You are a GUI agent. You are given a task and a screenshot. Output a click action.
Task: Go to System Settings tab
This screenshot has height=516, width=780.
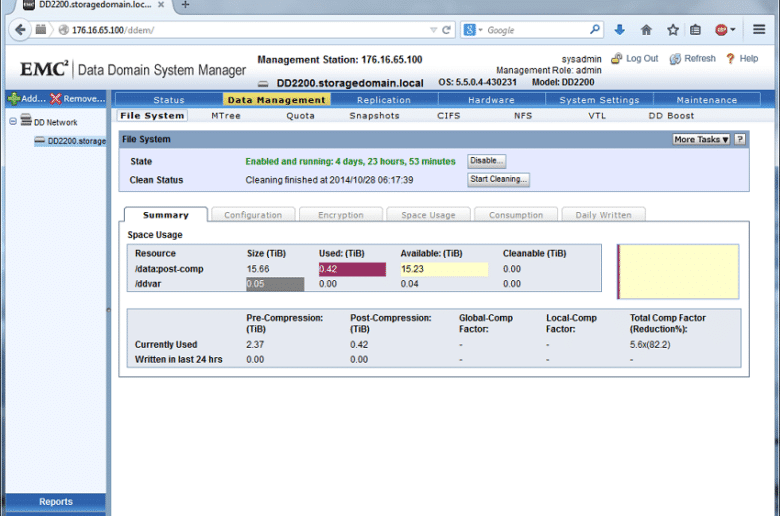coord(599,100)
